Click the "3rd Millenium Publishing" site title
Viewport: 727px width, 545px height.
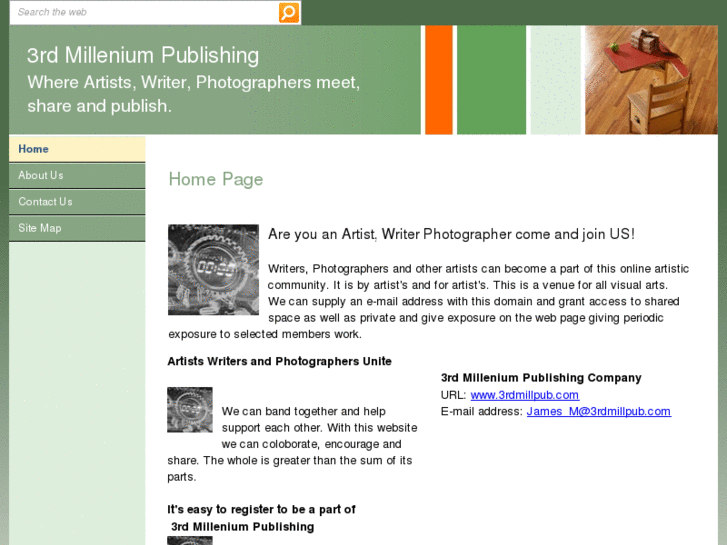coord(143,55)
